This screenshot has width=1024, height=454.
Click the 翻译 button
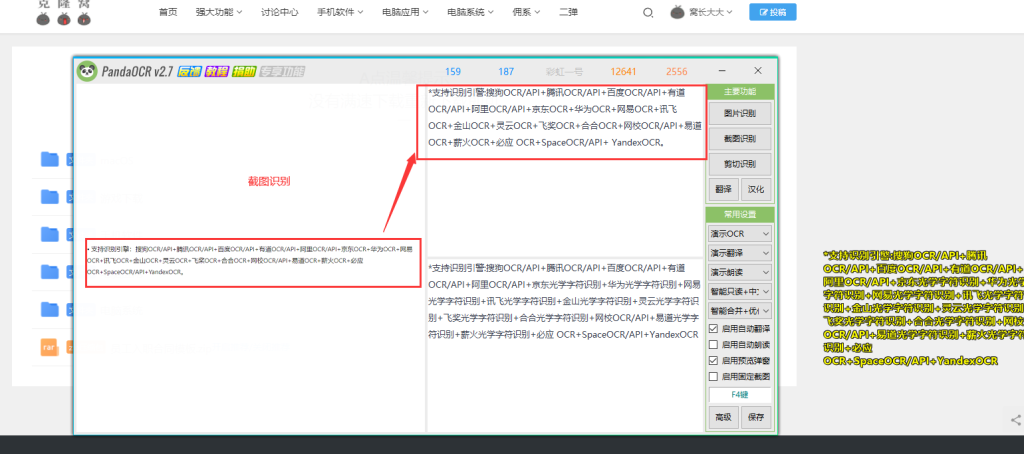(723, 189)
